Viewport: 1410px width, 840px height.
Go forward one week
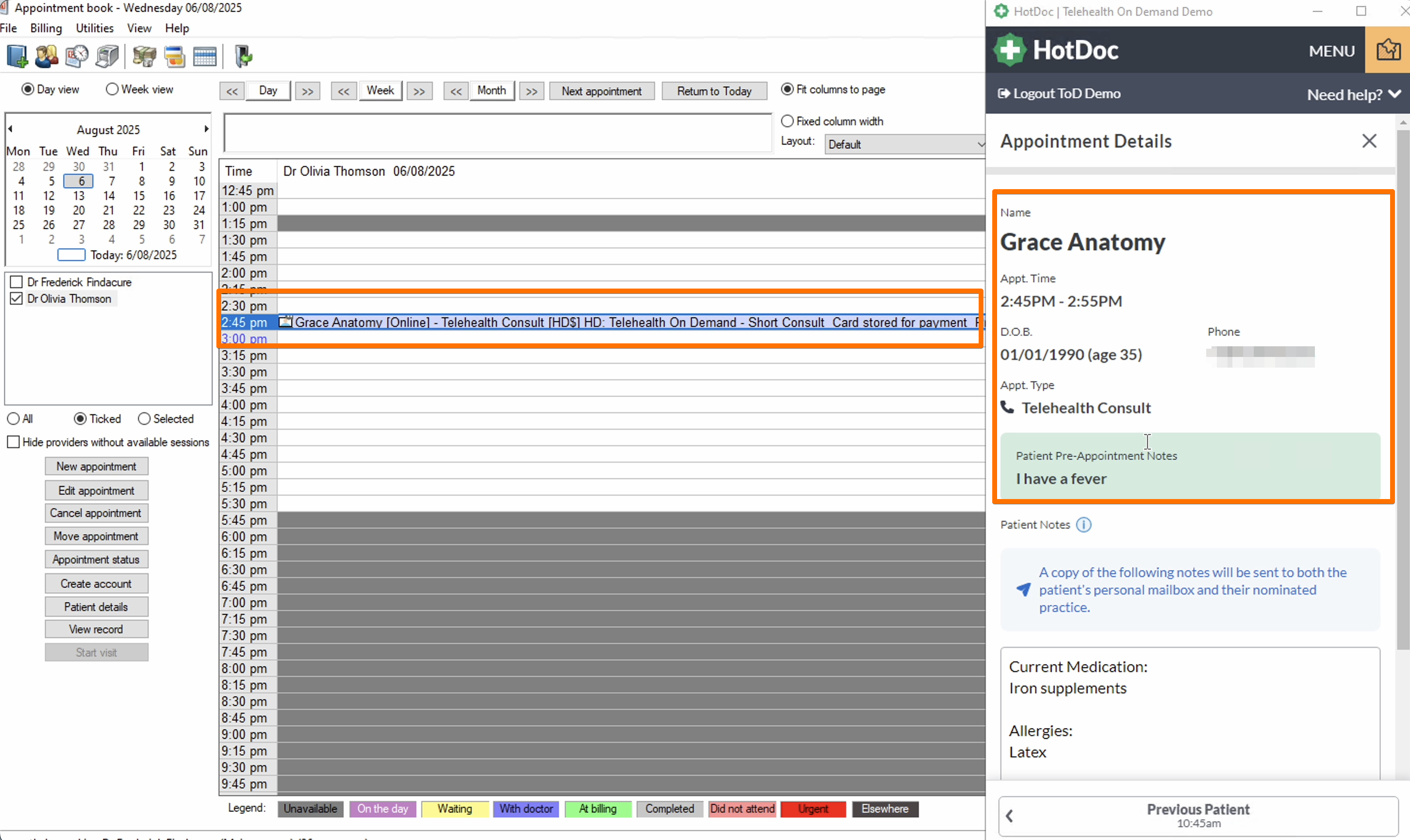(x=419, y=91)
